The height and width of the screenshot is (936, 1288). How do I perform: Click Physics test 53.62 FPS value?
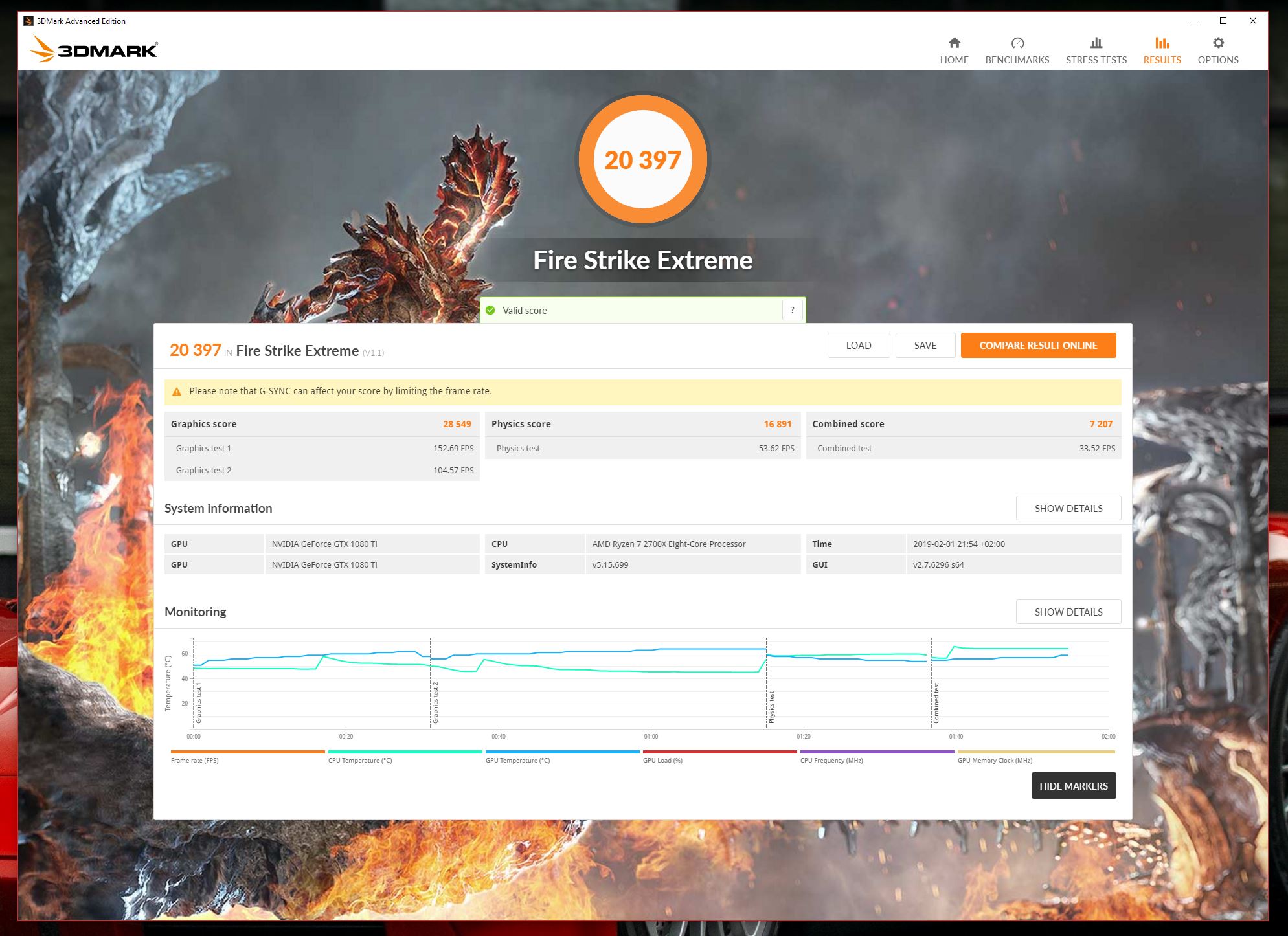pos(776,448)
